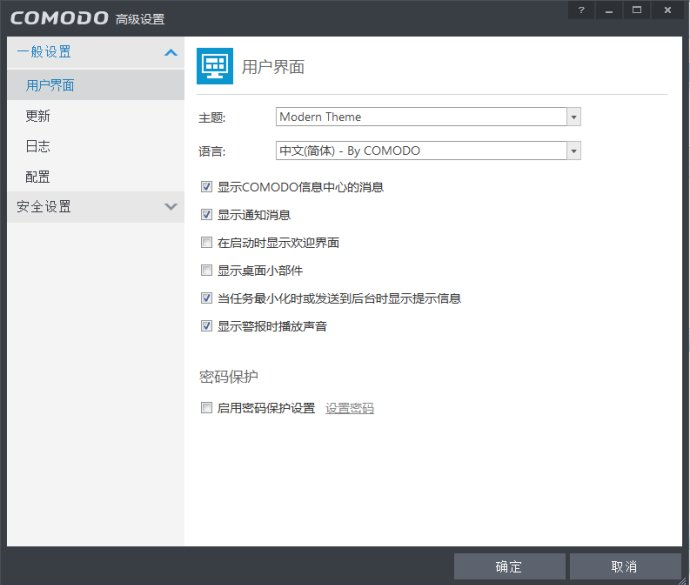Click the 用户界面 page title

click(273, 67)
